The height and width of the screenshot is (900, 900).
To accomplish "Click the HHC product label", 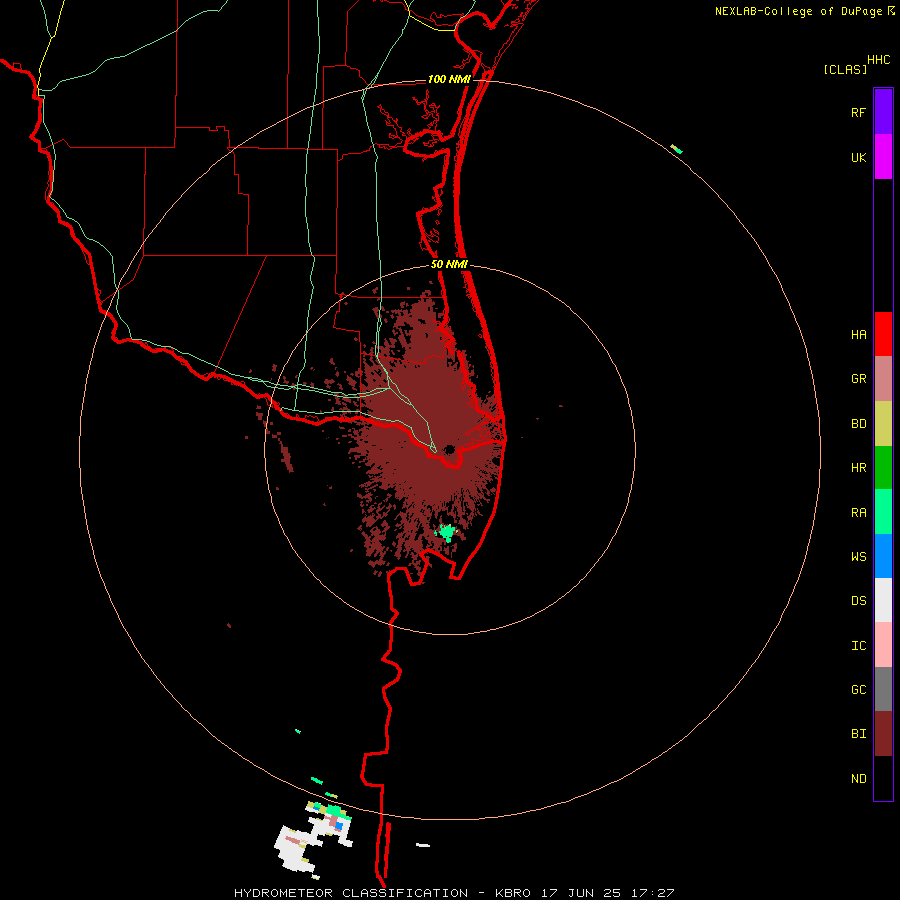I will point(878,60).
